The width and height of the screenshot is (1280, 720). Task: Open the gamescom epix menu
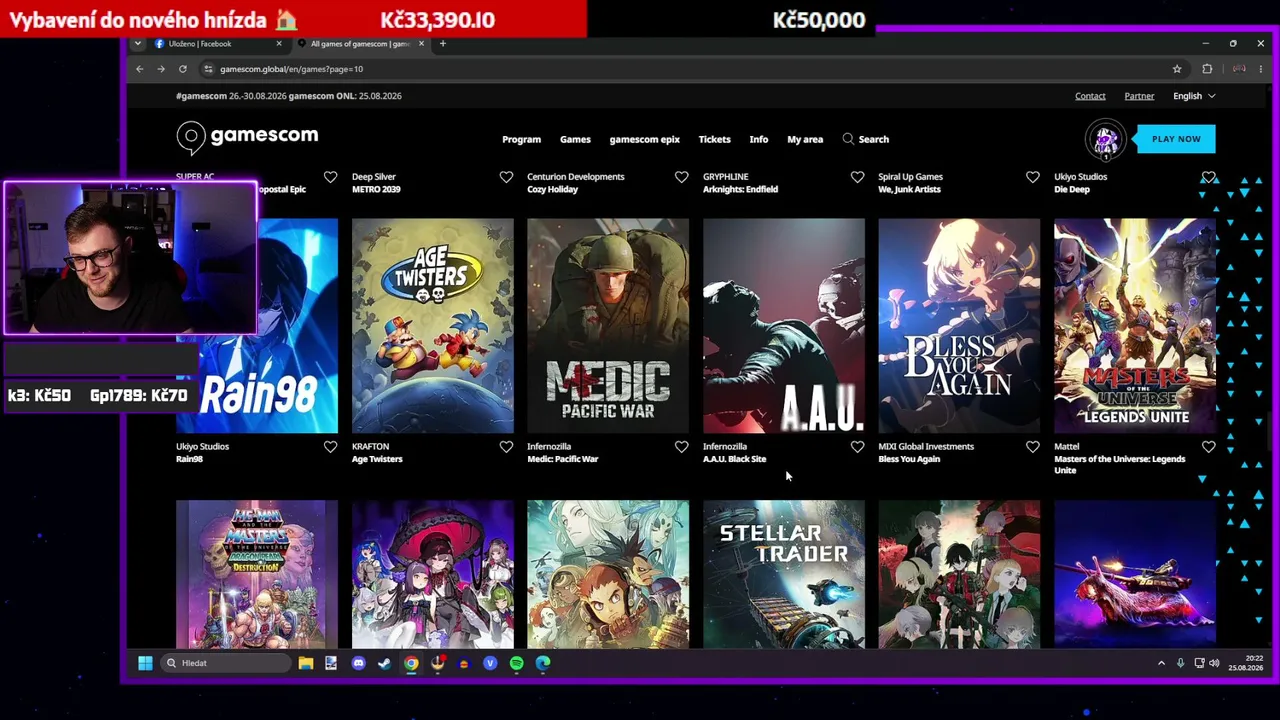(644, 139)
